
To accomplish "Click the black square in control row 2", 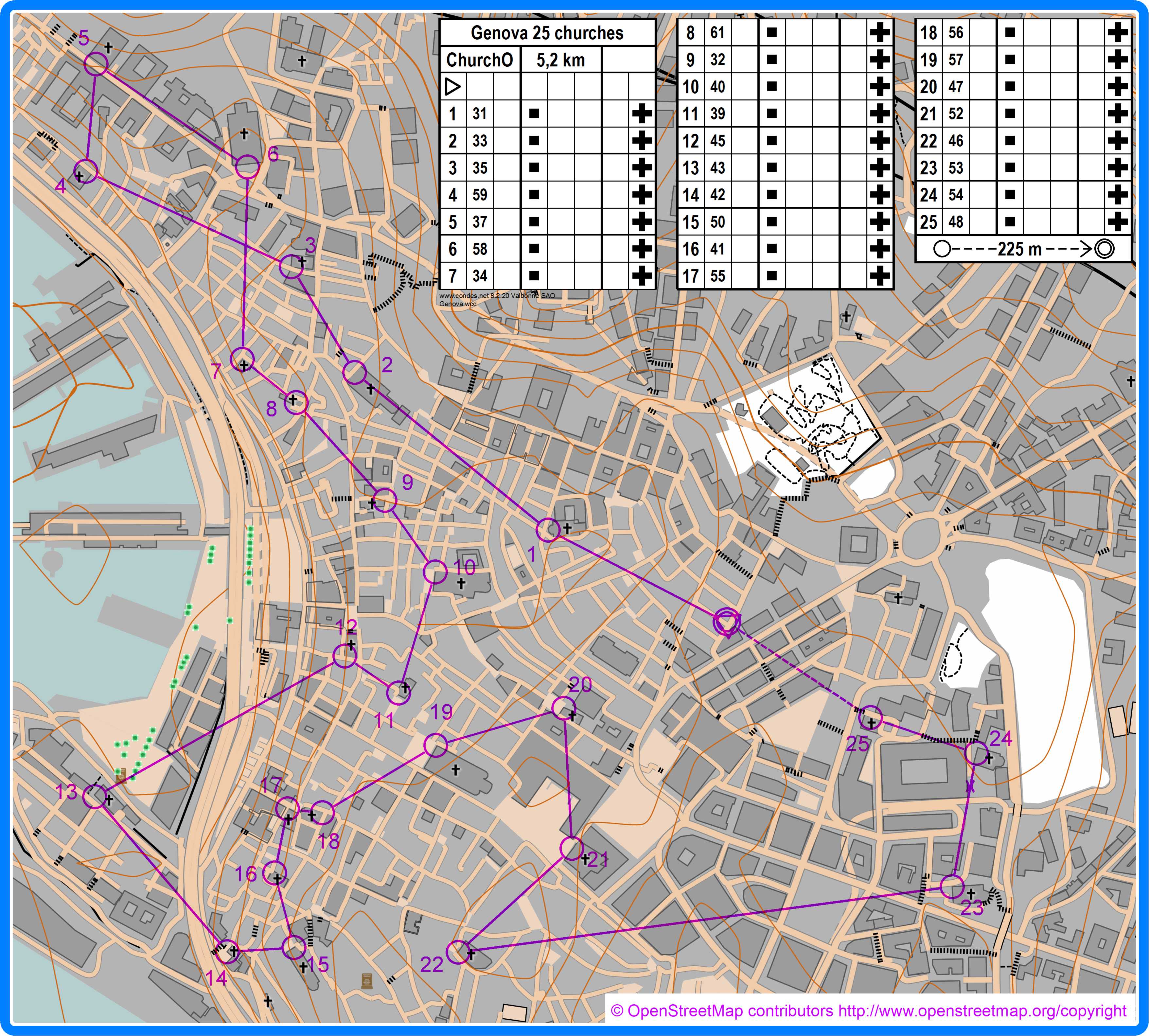I will [x=534, y=141].
